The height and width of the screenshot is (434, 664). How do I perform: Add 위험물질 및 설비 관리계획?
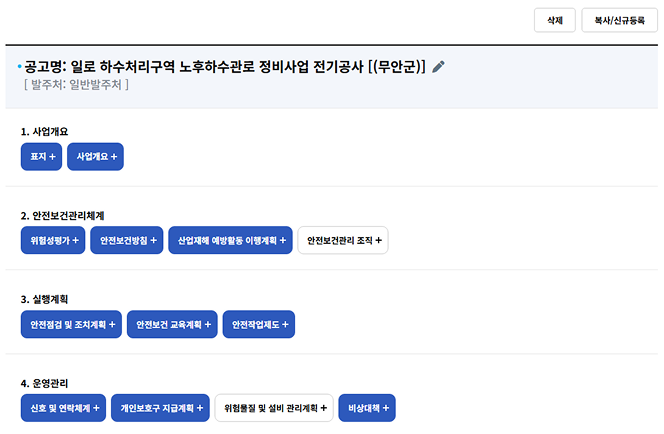point(274,408)
